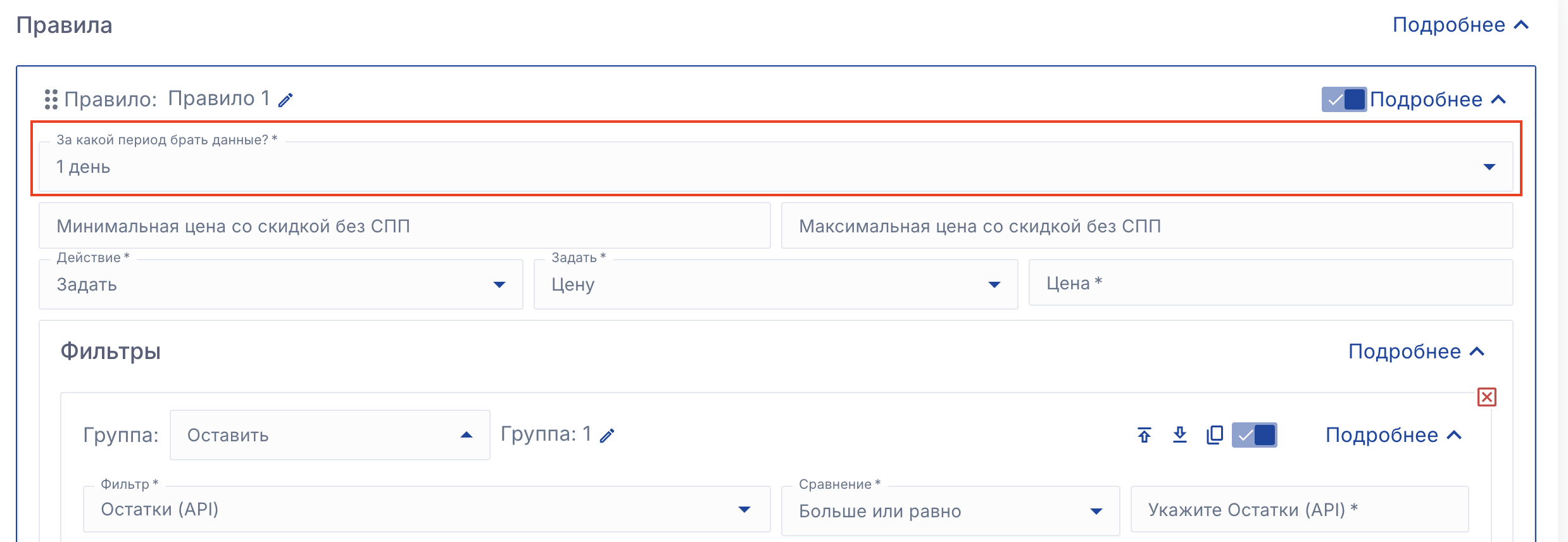The image size is (1568, 542).
Task: Focus the 'Укажите Остатки (API)' input field
Action: [x=1299, y=510]
